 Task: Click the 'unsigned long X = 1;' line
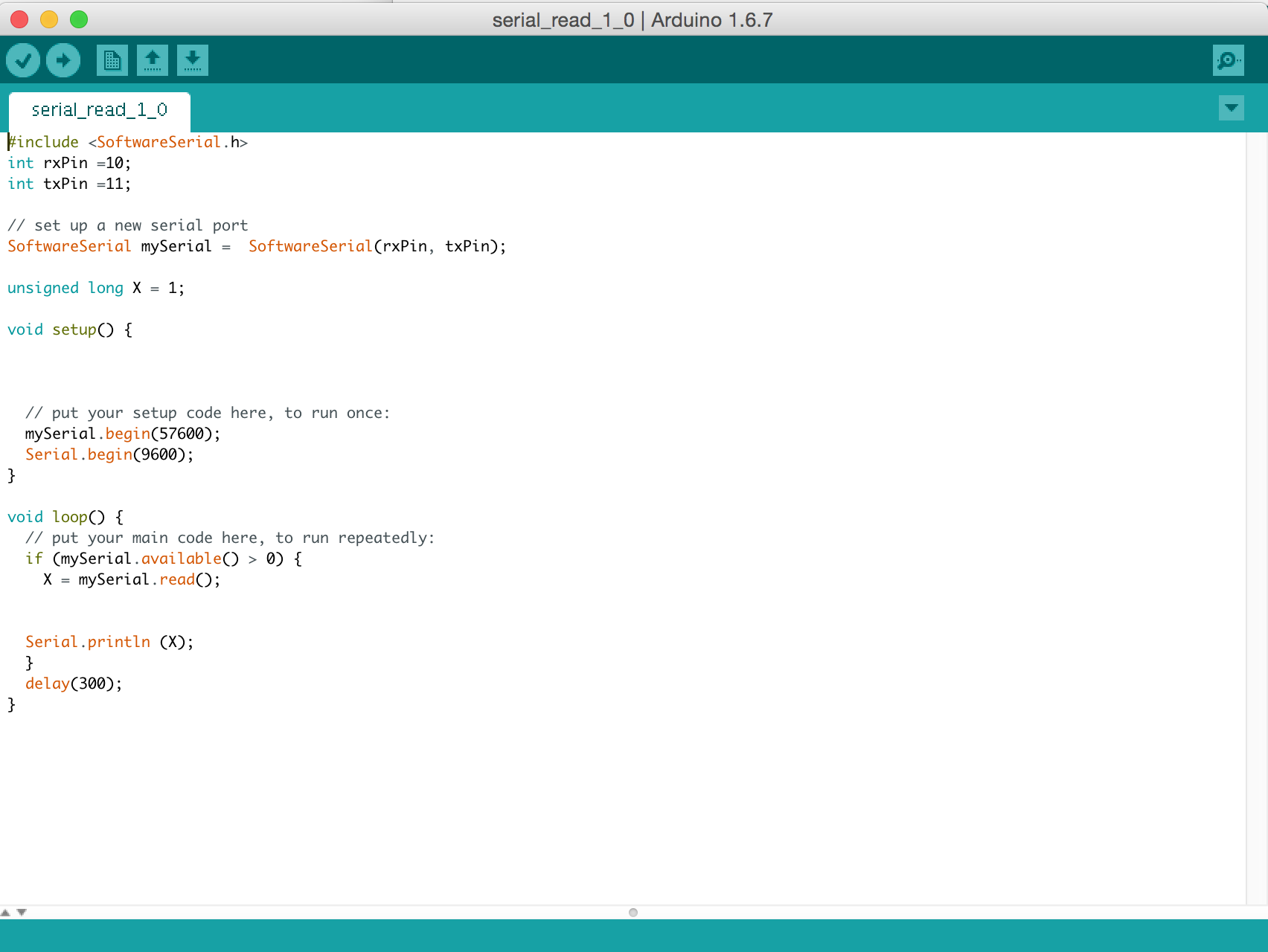[96, 288]
